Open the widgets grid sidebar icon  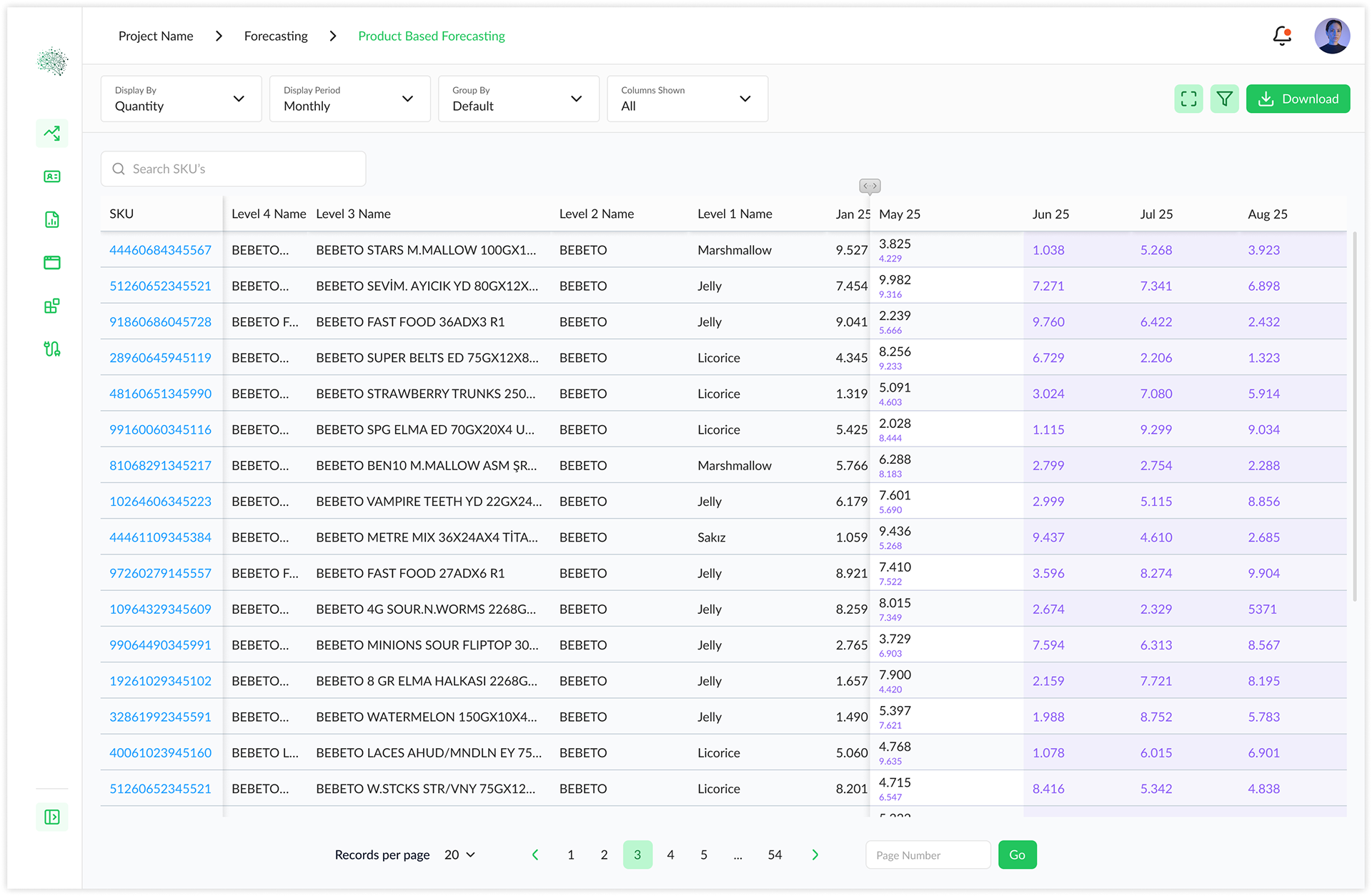click(52, 306)
